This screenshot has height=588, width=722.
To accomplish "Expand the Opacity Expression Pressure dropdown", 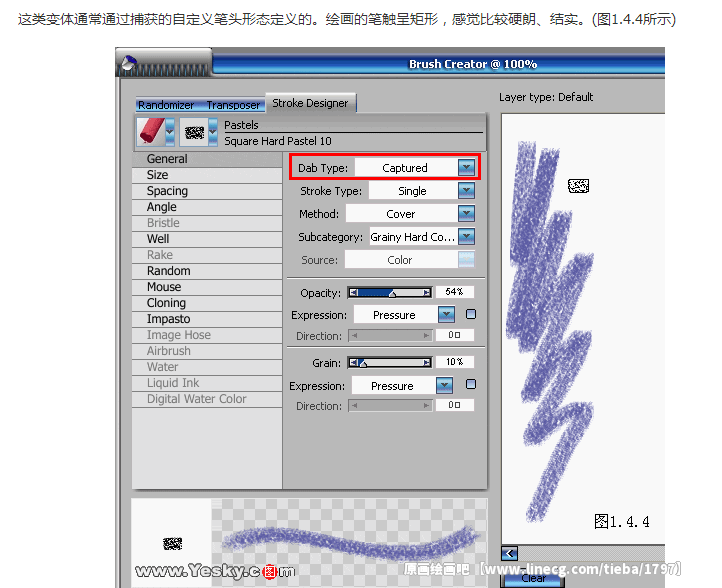I will pyautogui.click(x=446, y=315).
